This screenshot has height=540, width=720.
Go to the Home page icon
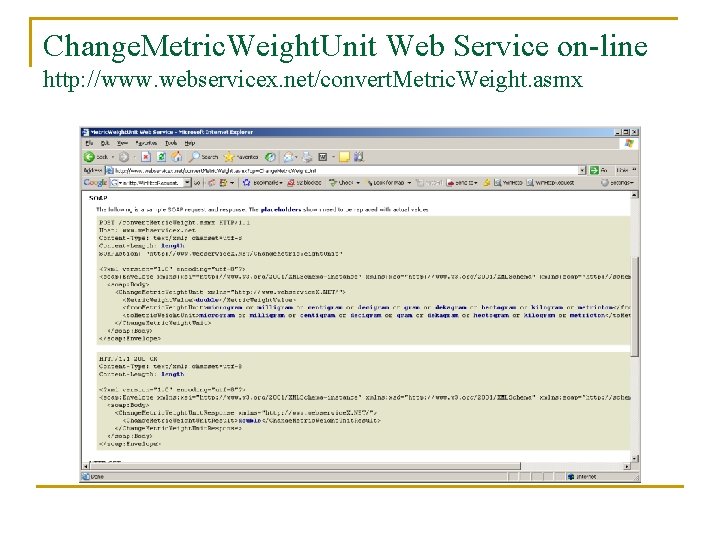coord(177,157)
